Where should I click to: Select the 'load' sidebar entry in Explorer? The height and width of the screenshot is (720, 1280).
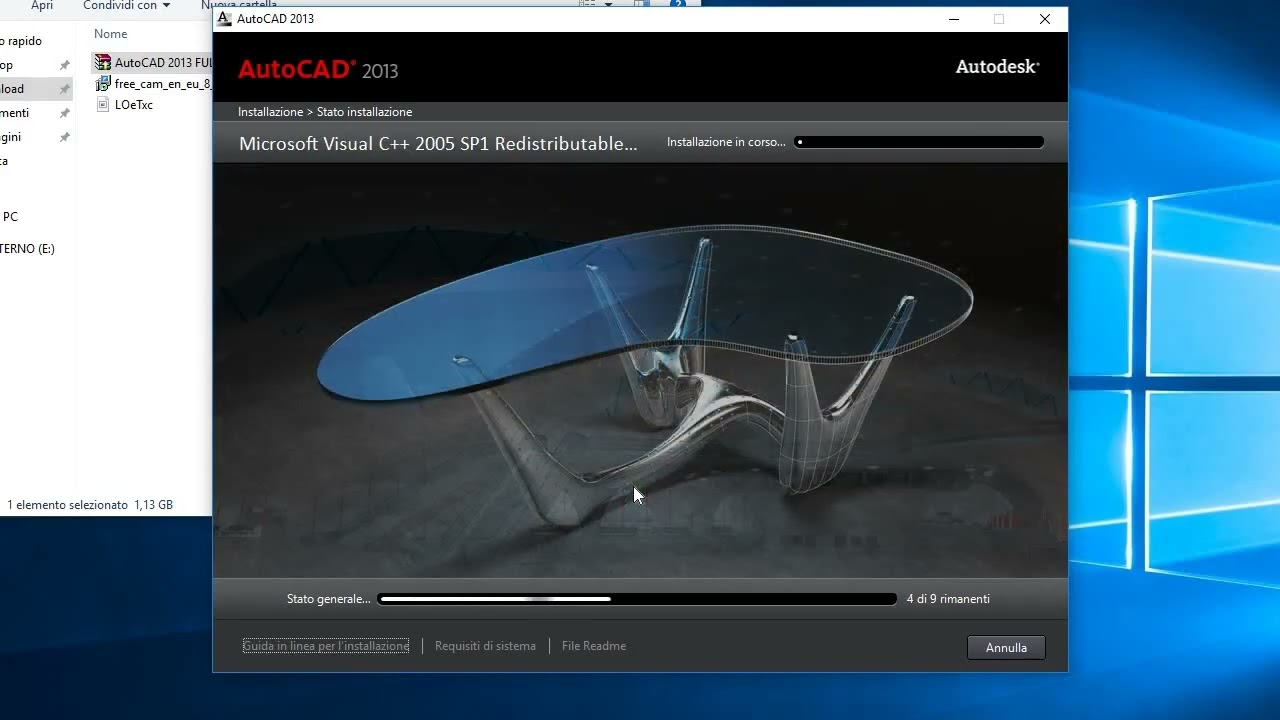[x=12, y=89]
